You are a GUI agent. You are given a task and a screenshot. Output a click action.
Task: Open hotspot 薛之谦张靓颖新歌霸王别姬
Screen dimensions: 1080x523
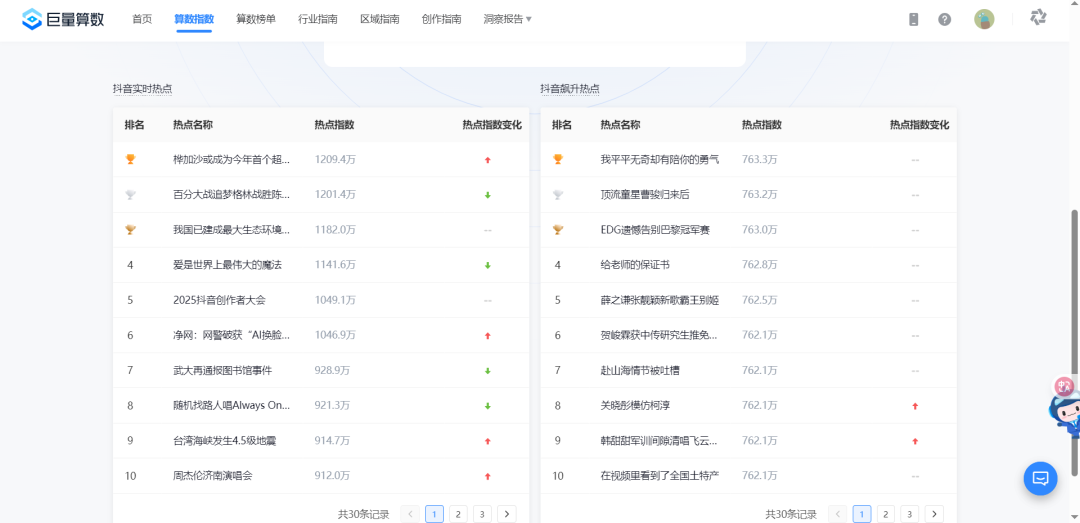(x=660, y=300)
